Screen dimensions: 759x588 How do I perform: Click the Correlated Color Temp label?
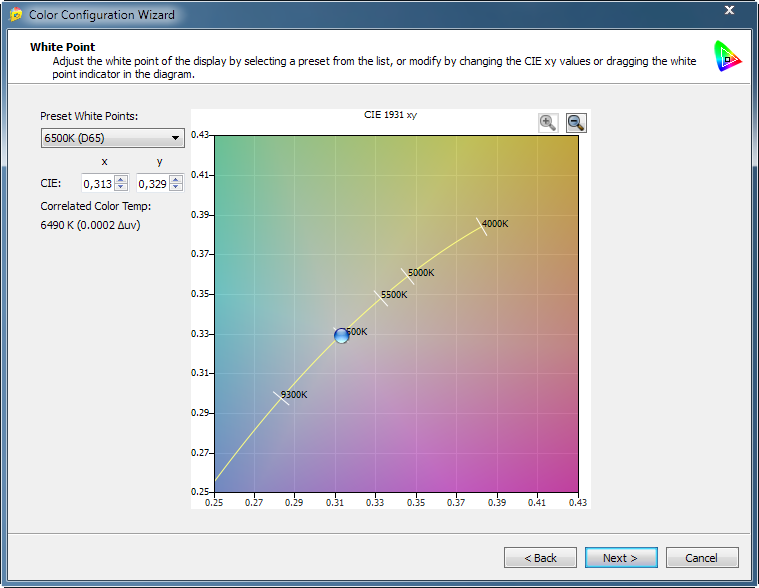tap(96, 206)
